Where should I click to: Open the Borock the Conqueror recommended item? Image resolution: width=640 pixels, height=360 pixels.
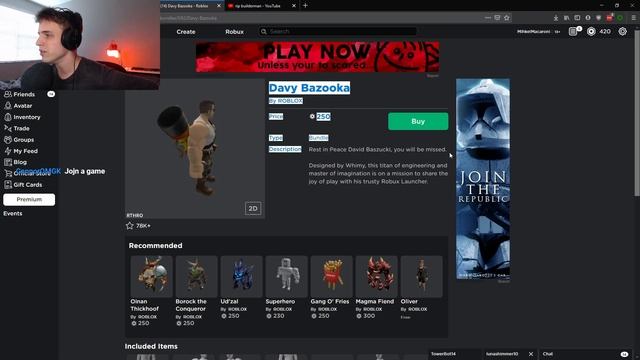click(196, 291)
